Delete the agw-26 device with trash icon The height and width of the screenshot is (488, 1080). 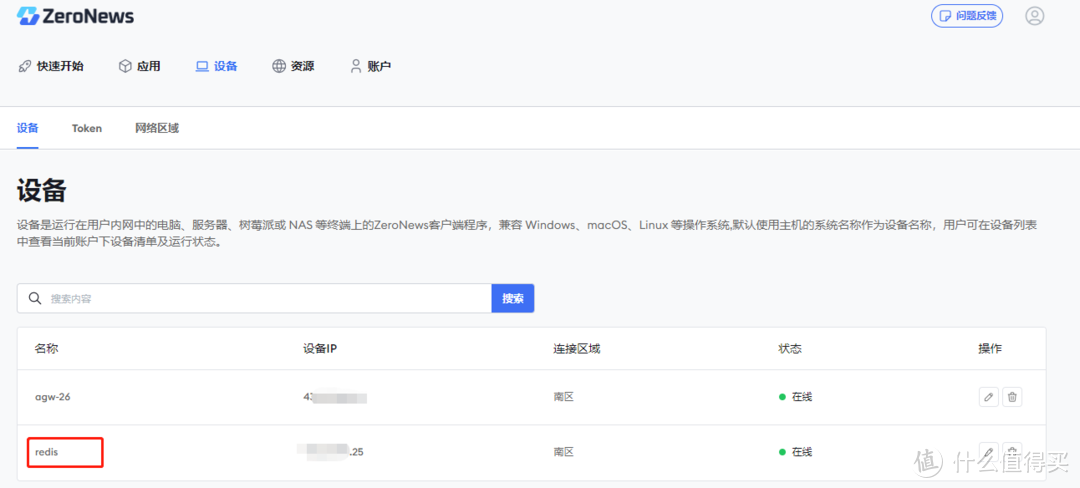(x=1012, y=396)
